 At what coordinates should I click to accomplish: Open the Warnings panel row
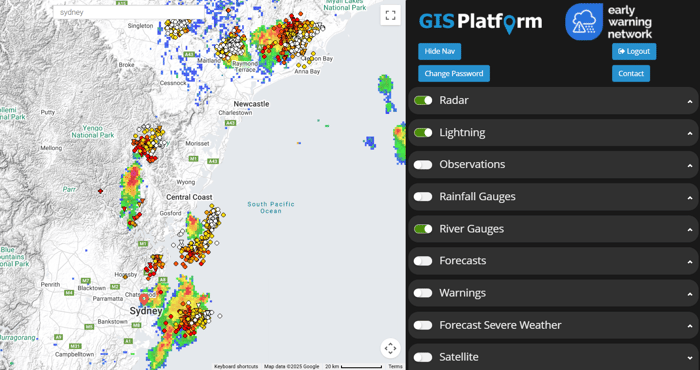pyautogui.click(x=553, y=293)
